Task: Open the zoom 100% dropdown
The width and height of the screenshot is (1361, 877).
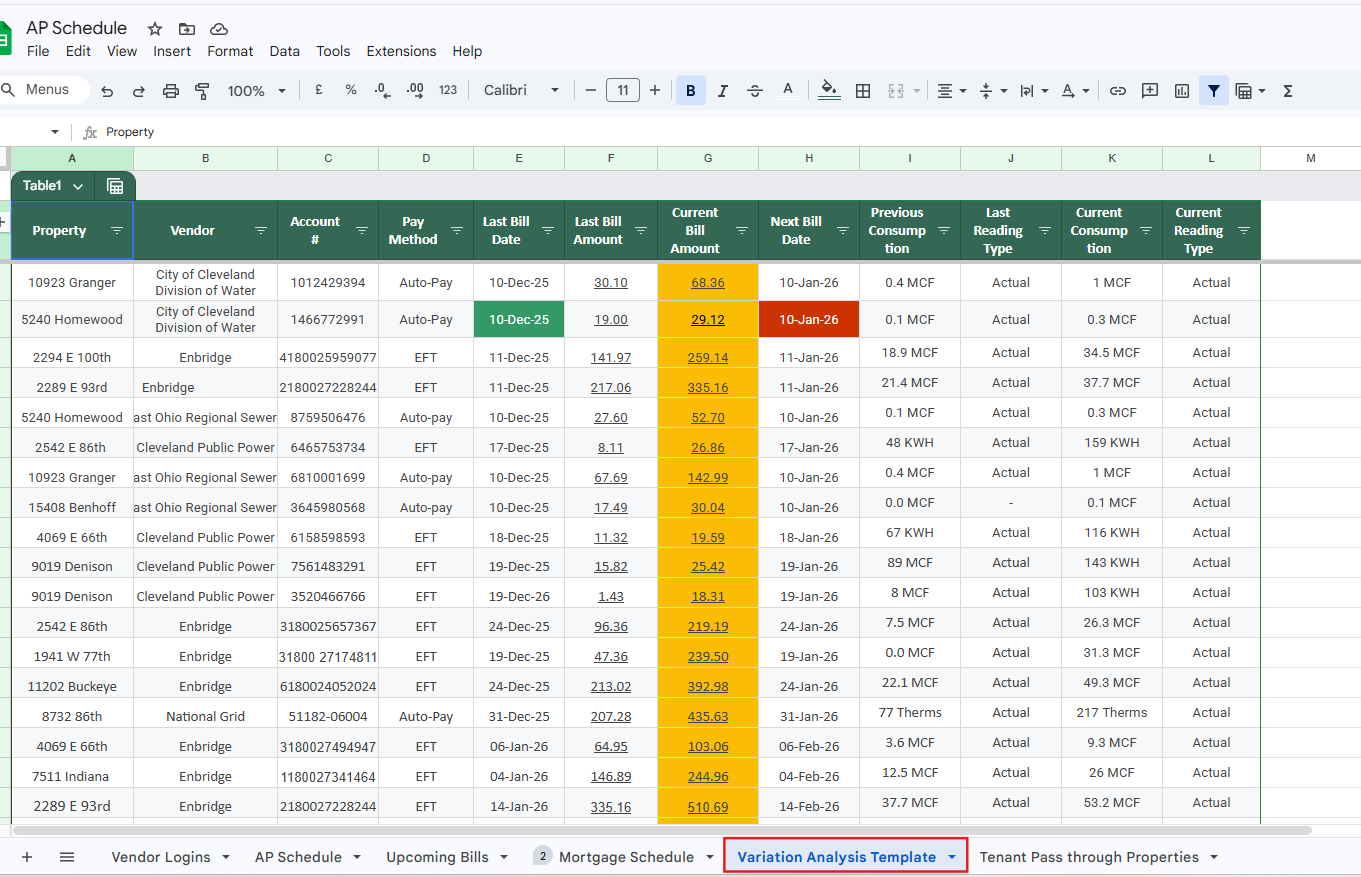Action: [x=256, y=91]
